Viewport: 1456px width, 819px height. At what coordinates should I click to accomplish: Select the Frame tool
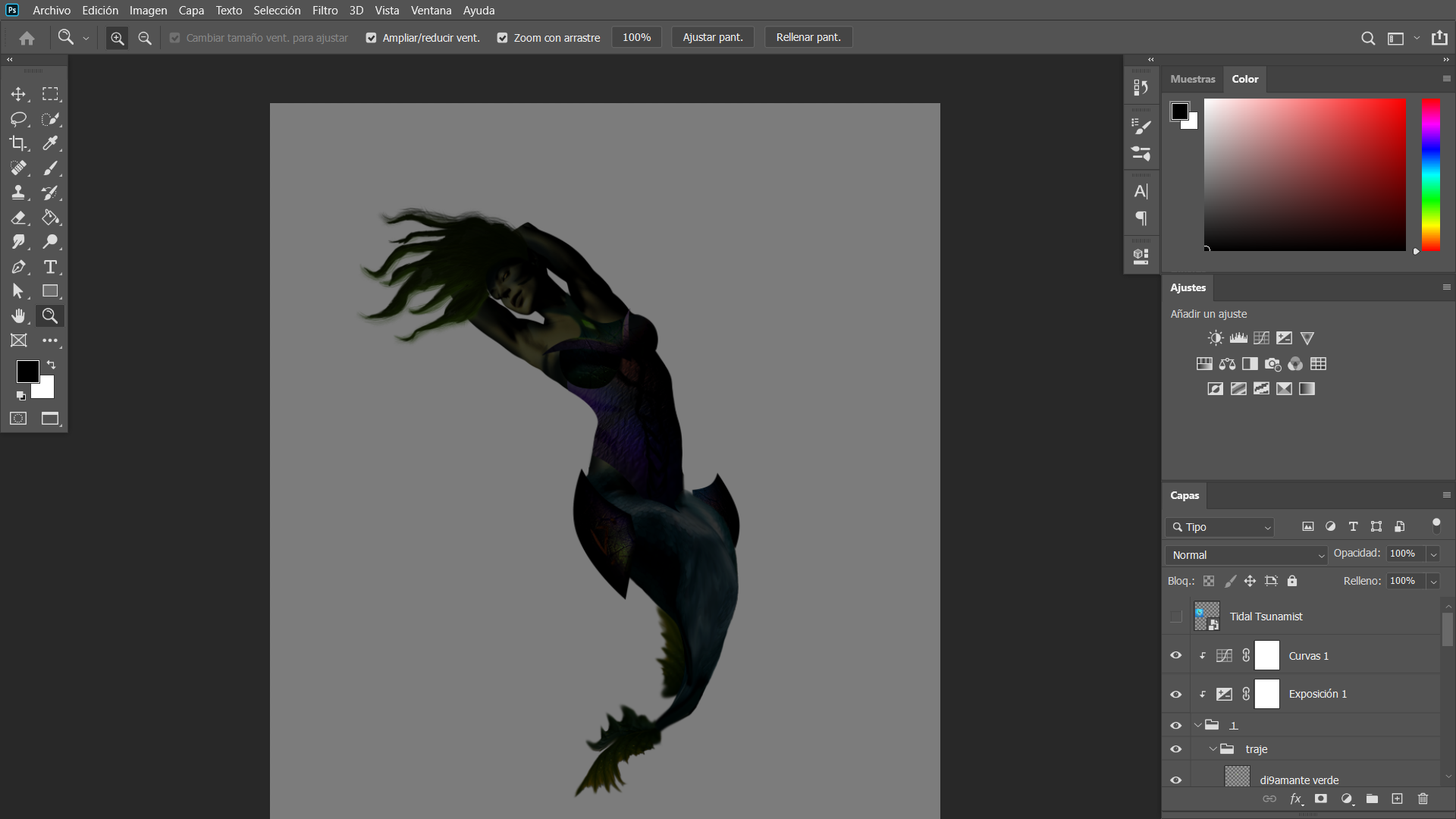tap(18, 340)
